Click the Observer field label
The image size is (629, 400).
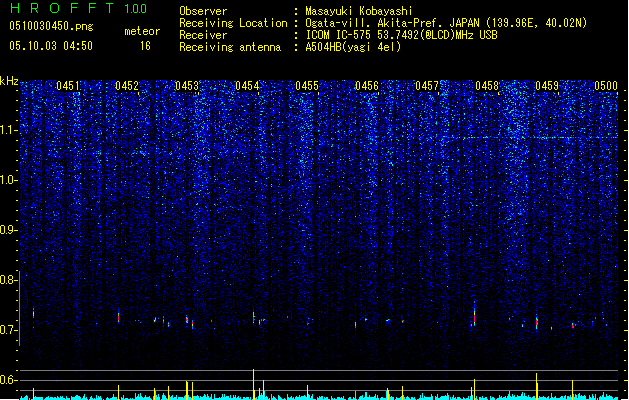(203, 11)
